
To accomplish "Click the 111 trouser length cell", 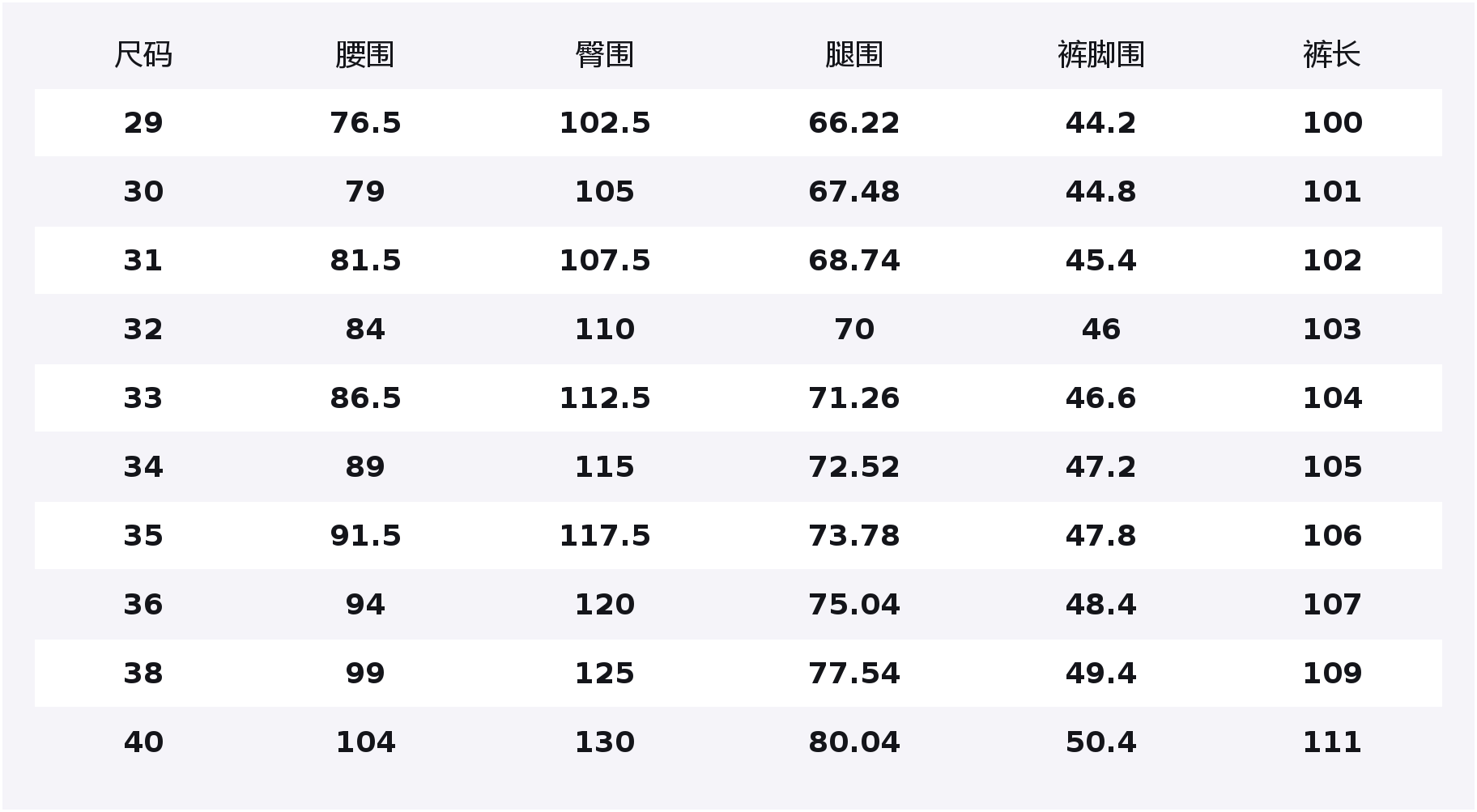I will click(1331, 742).
